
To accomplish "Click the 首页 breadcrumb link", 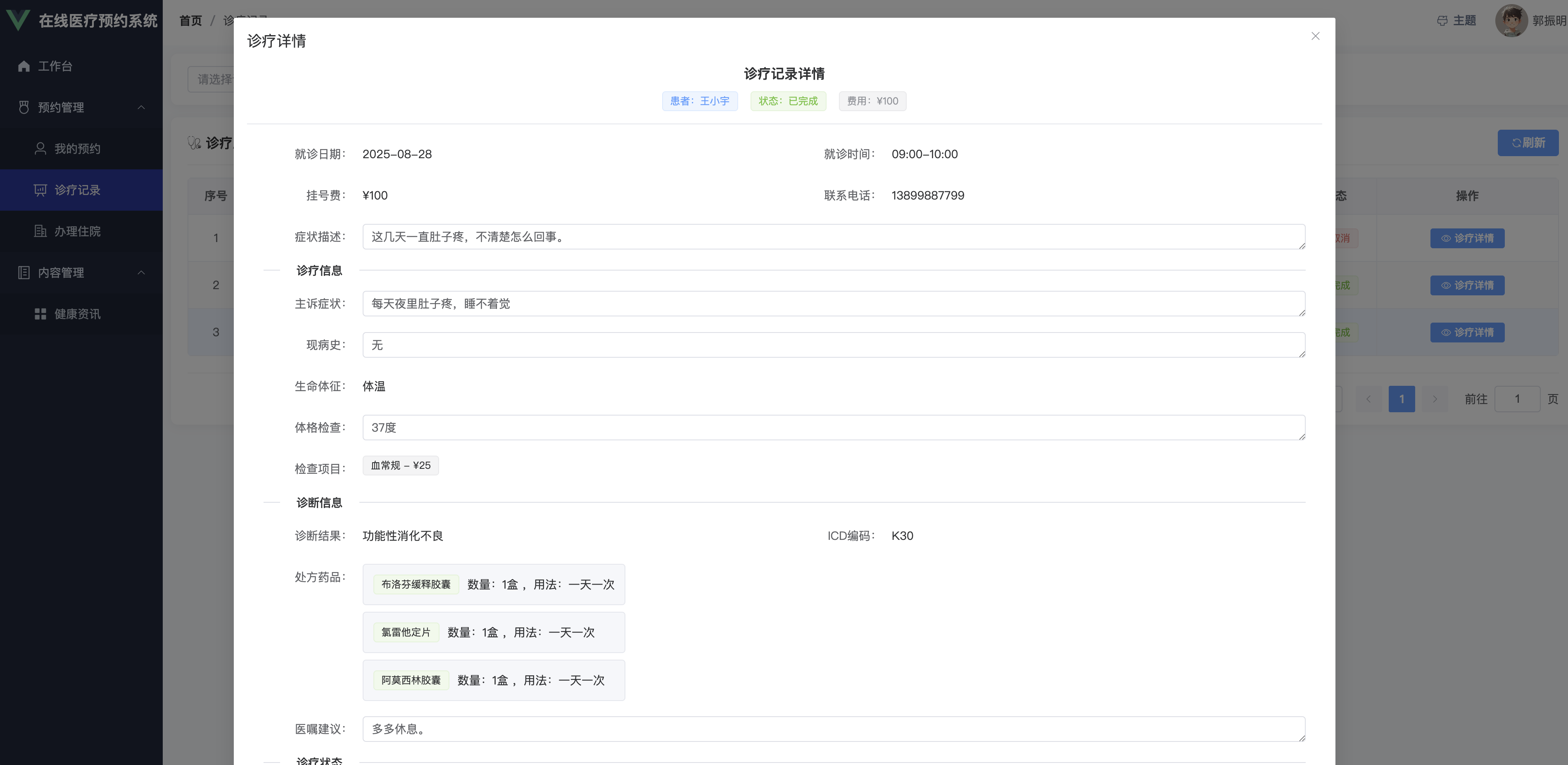I will [x=190, y=21].
